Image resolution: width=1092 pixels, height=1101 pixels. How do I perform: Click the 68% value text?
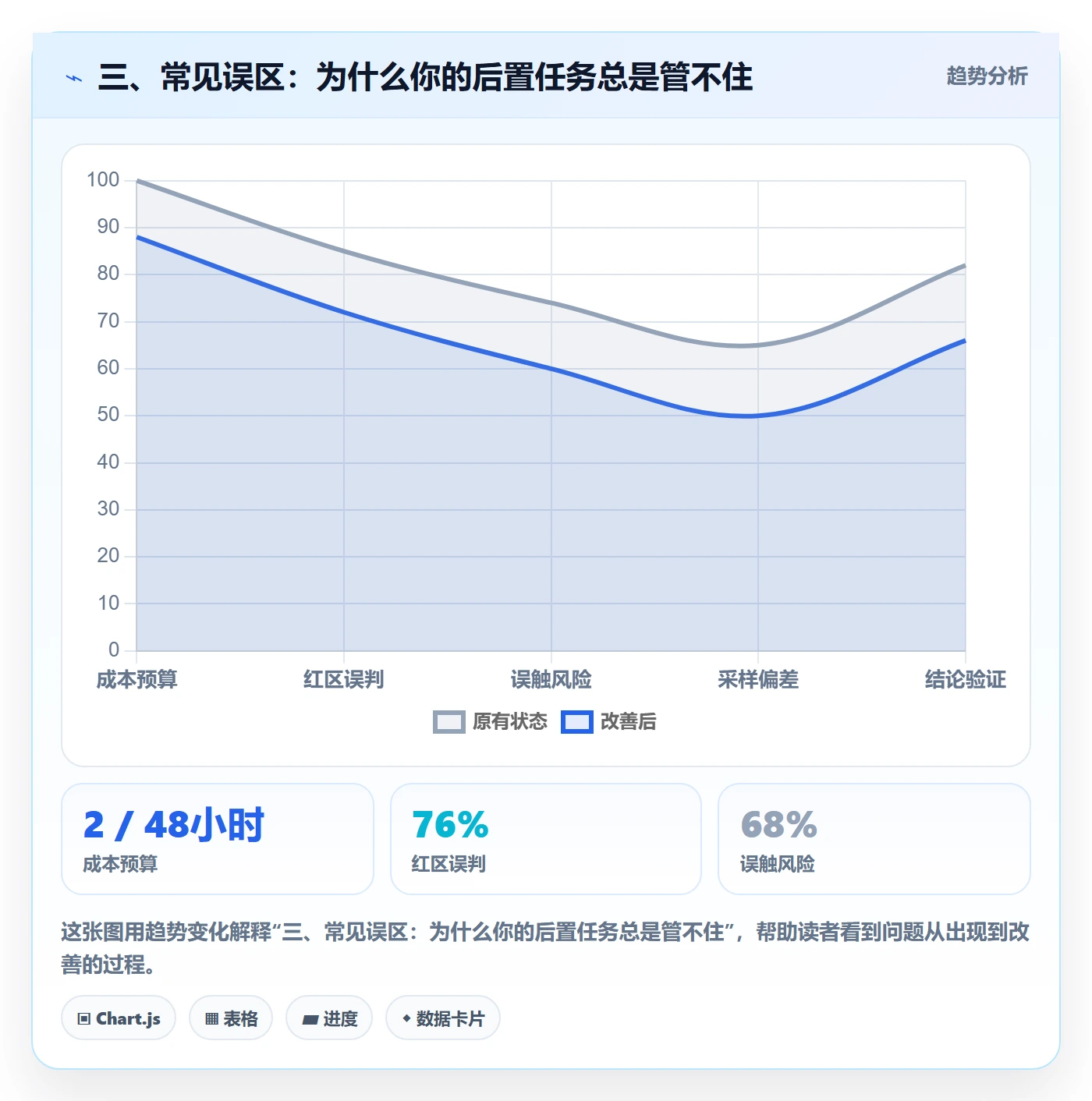[x=778, y=825]
